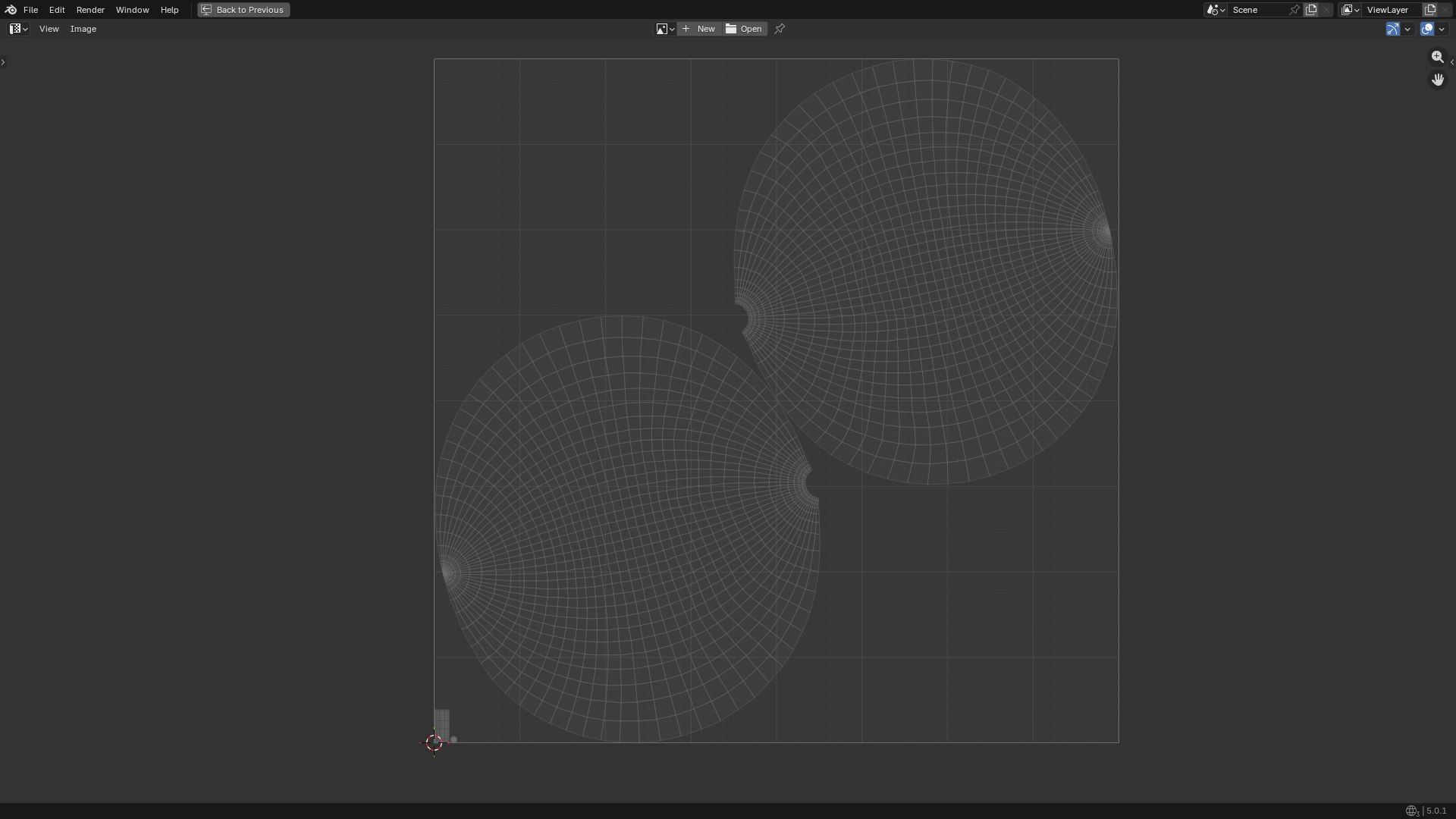Toggle the Show Overlays button

1427,29
